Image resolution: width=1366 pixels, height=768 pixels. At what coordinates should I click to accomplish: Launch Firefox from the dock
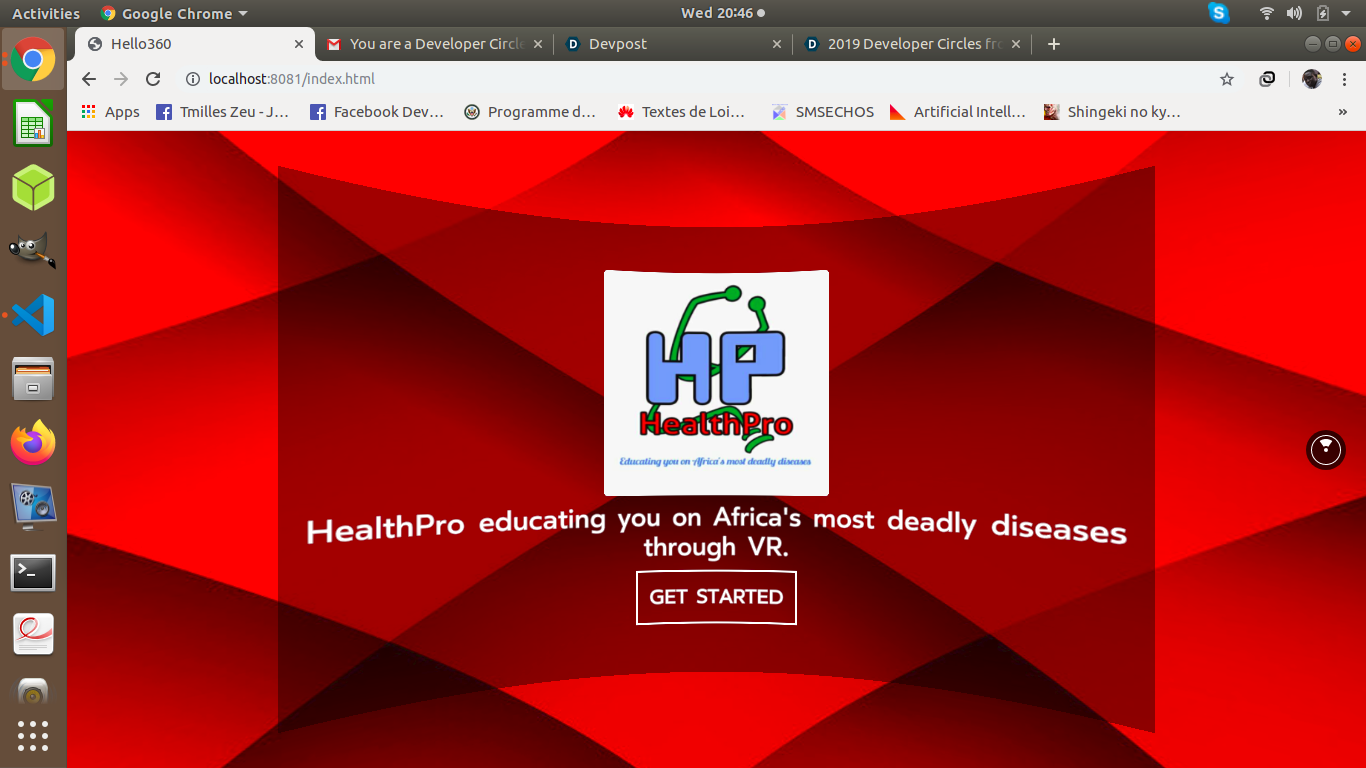click(33, 443)
